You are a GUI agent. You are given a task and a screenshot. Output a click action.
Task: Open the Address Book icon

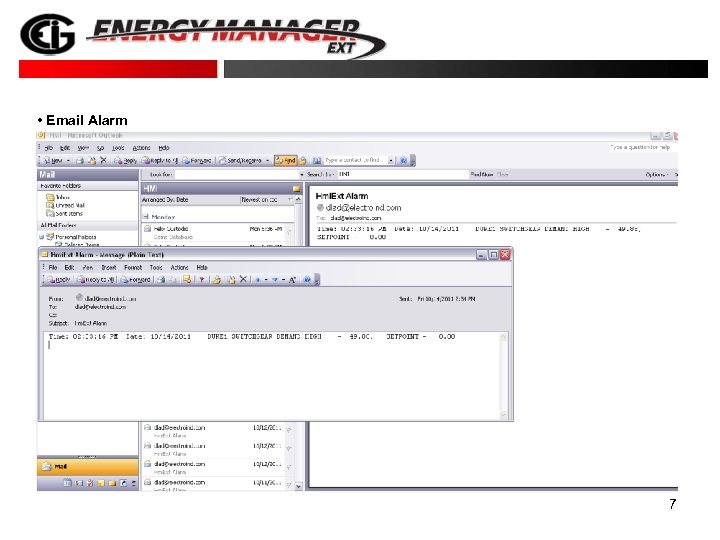pyautogui.click(x=317, y=161)
